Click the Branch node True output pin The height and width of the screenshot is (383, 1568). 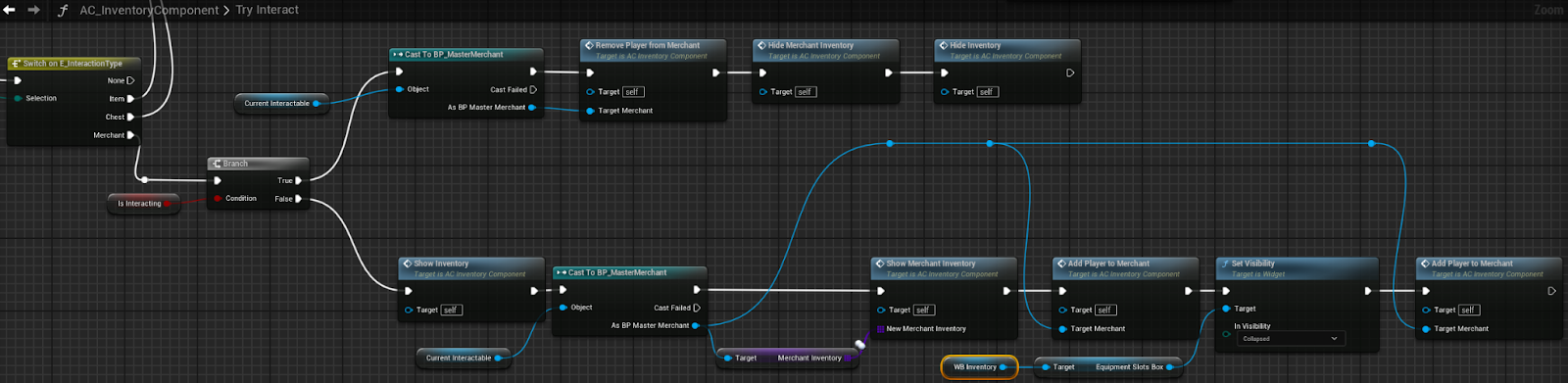point(299,180)
